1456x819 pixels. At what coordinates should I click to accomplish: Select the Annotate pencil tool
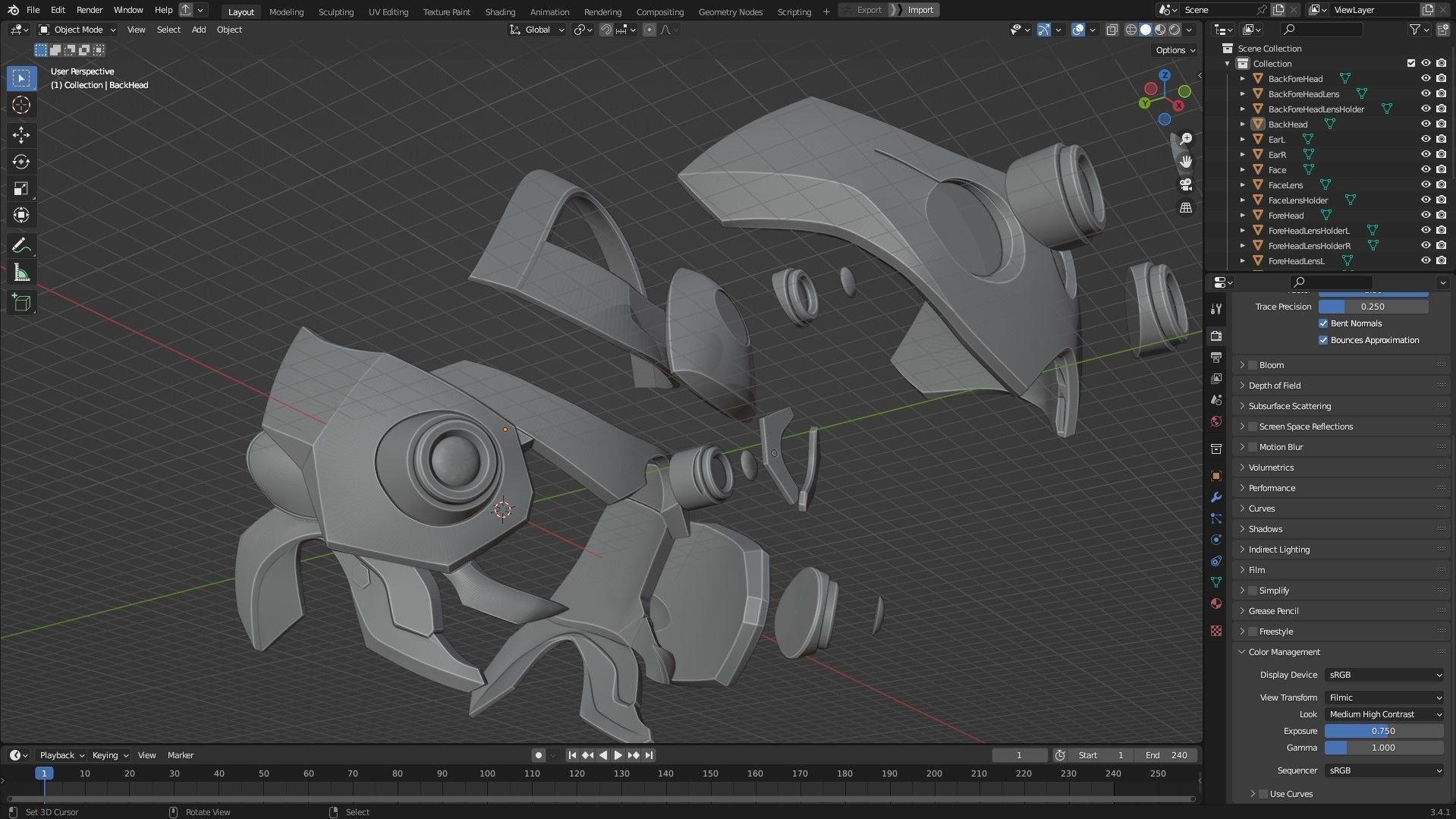point(21,246)
